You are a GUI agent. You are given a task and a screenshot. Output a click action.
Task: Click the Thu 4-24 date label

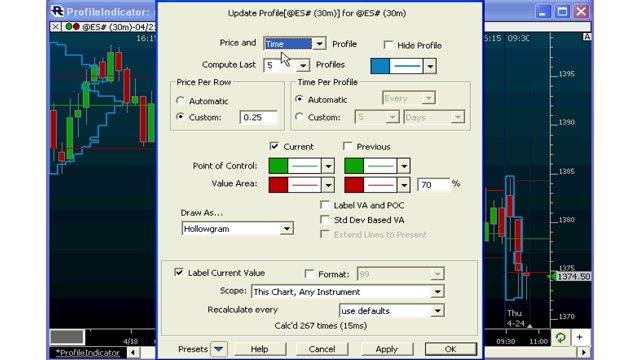click(x=515, y=318)
